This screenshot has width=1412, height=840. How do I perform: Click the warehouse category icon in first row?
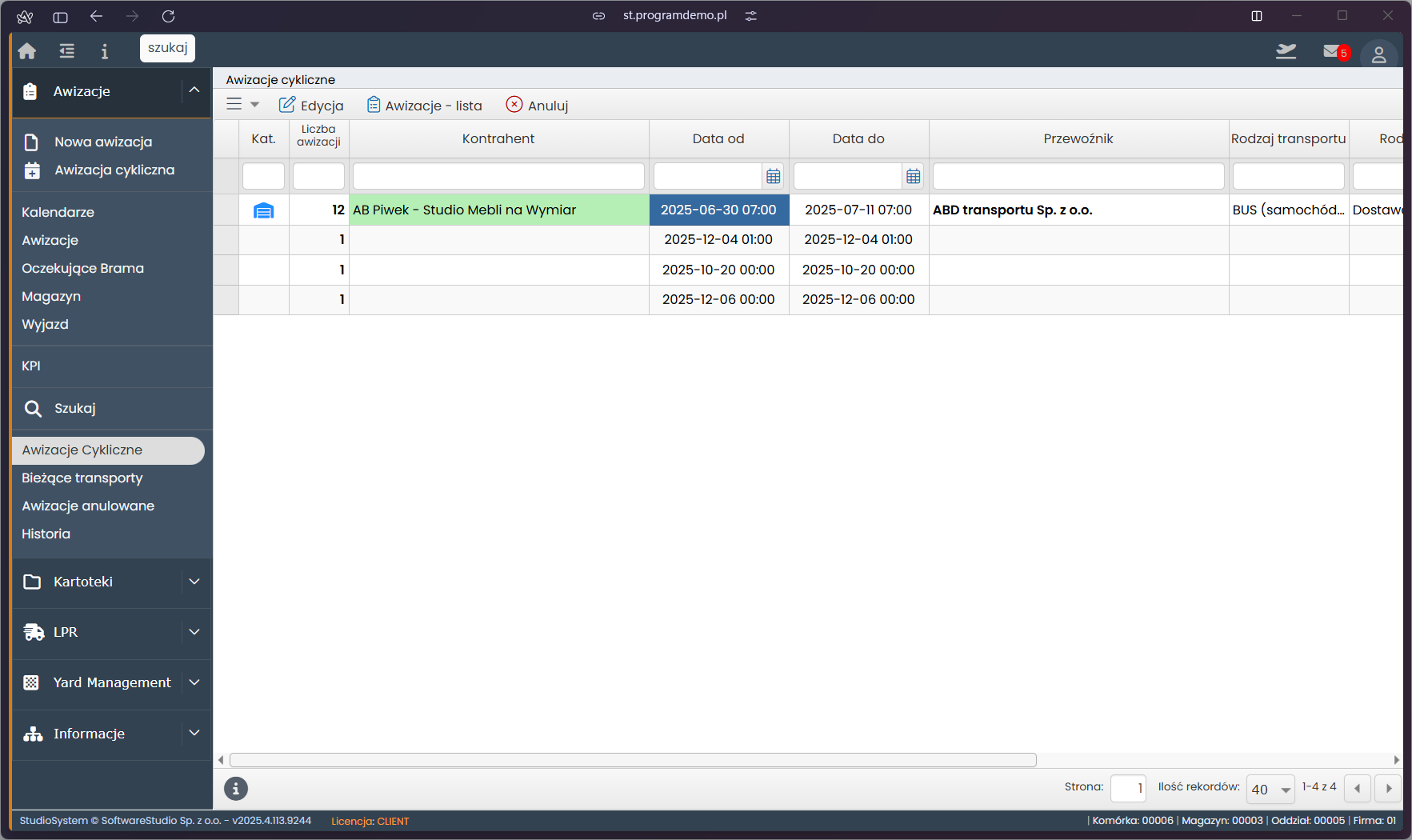tap(263, 210)
